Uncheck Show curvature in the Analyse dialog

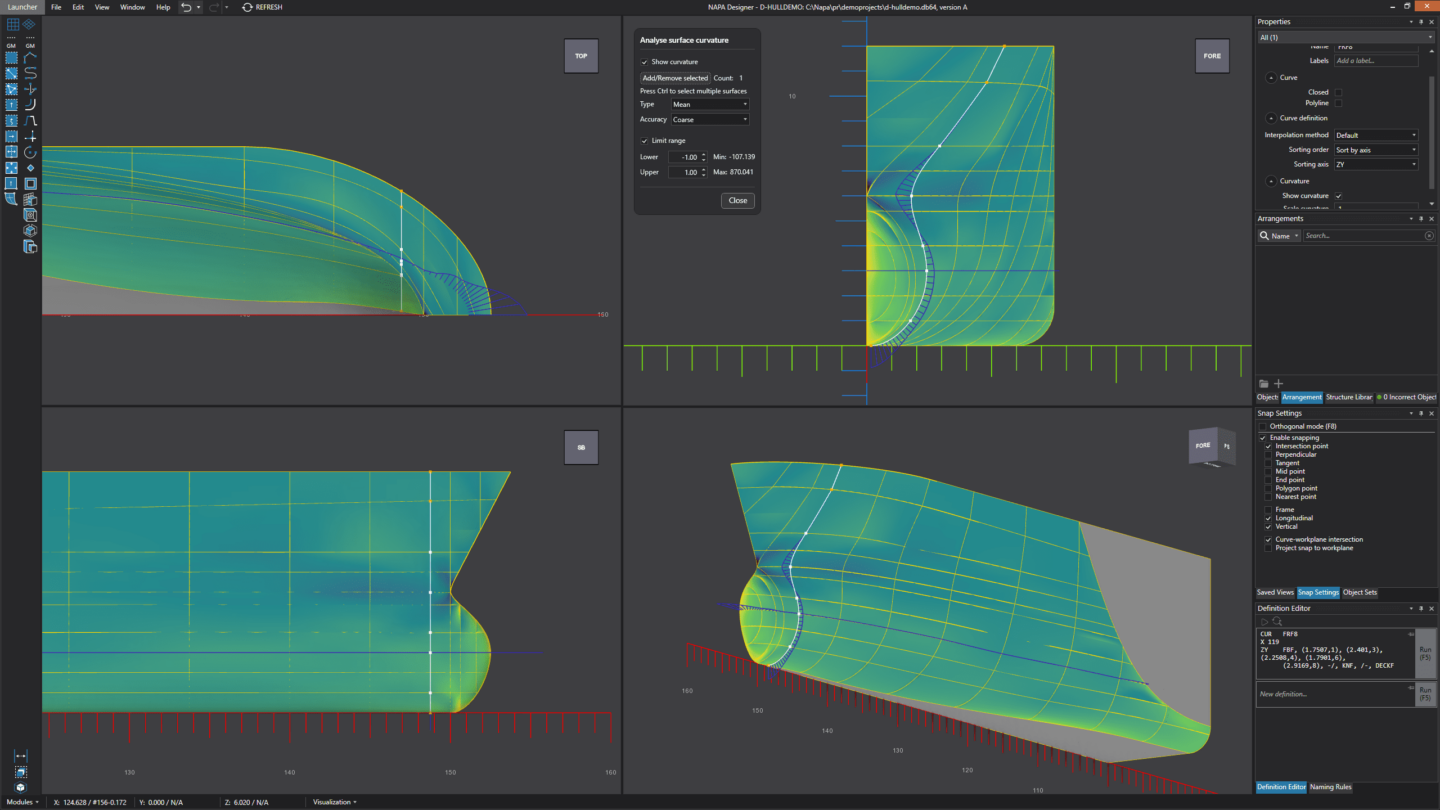pos(644,61)
